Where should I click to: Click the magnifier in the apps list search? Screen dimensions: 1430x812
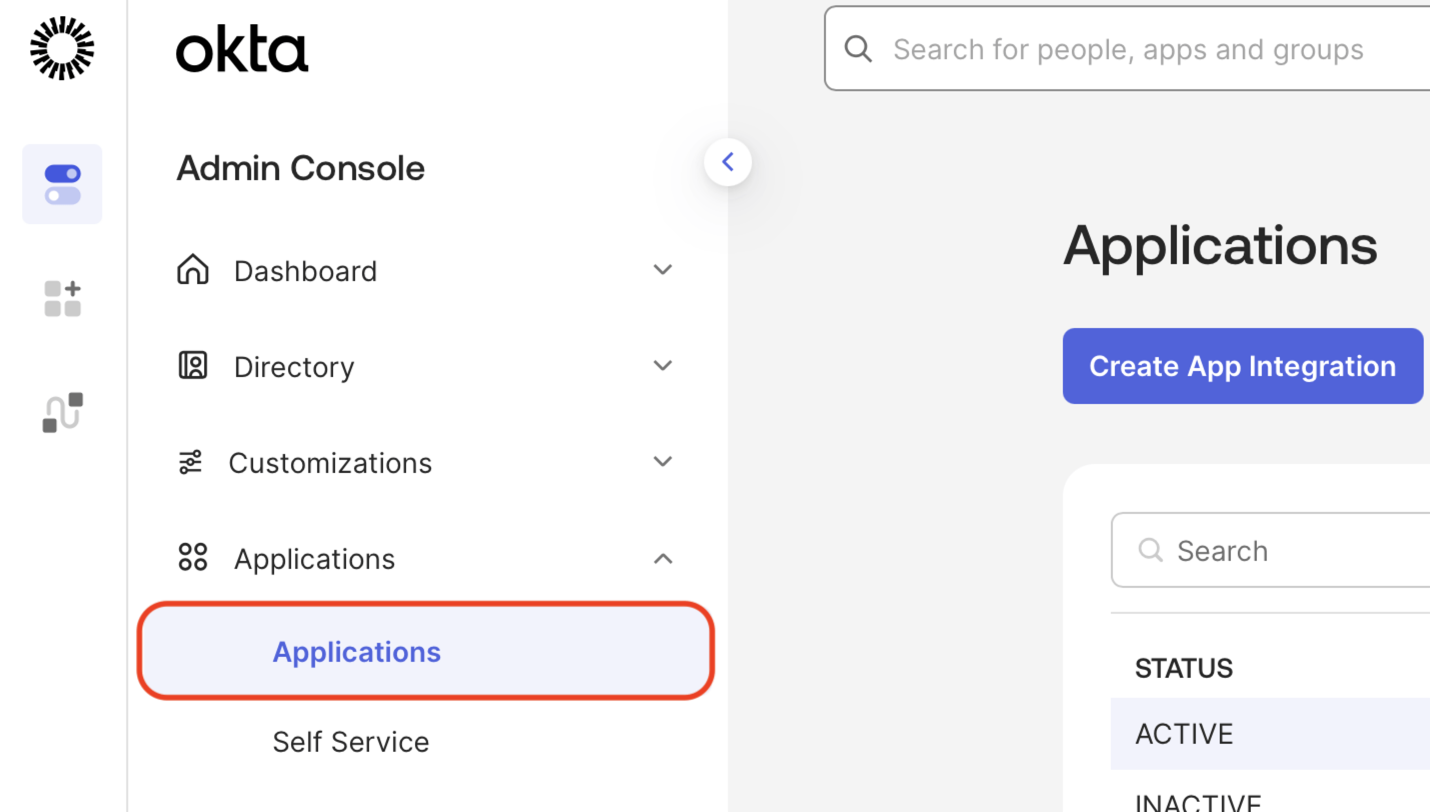tap(1150, 550)
